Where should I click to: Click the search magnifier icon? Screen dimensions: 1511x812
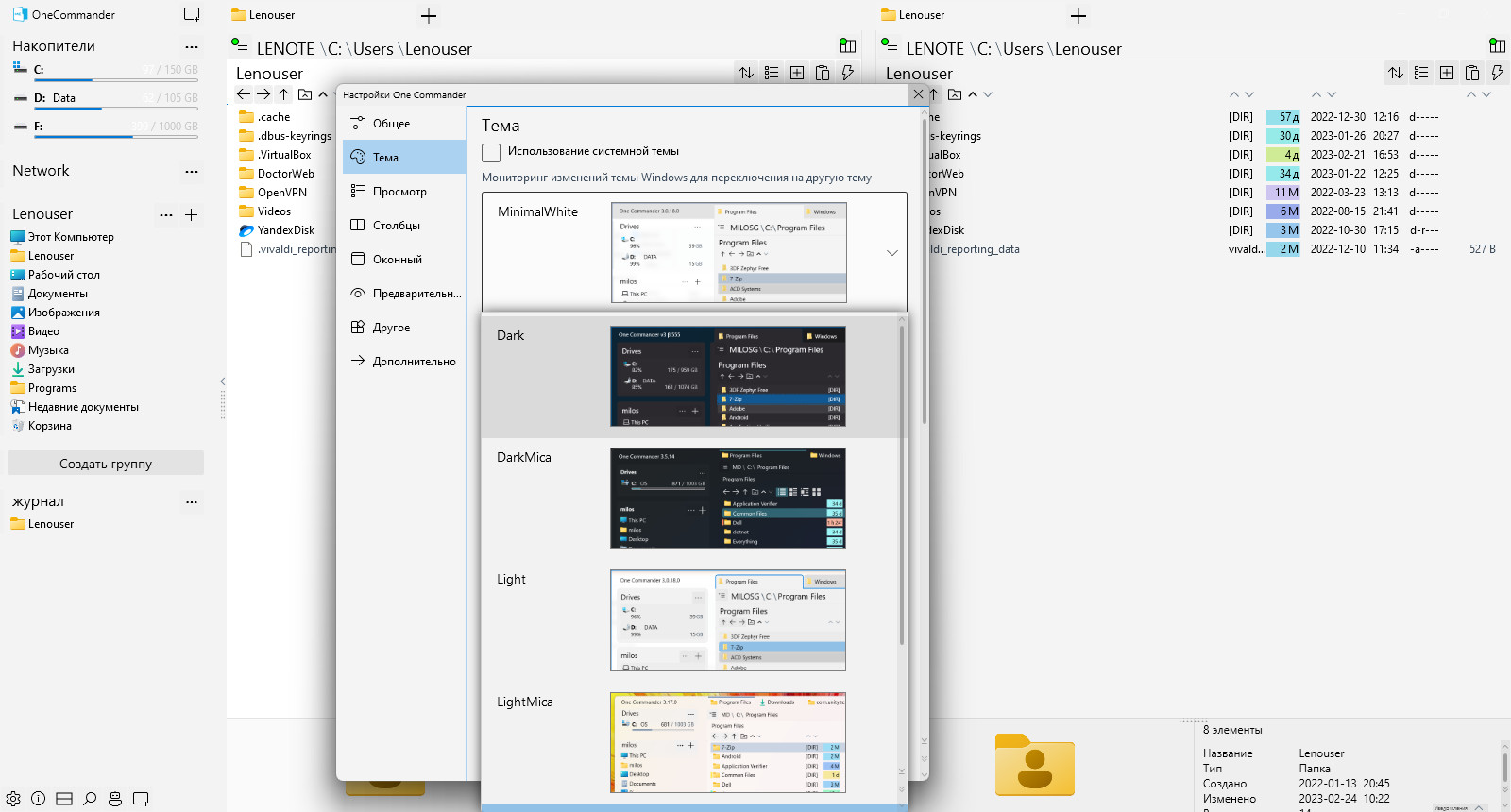pos(90,799)
